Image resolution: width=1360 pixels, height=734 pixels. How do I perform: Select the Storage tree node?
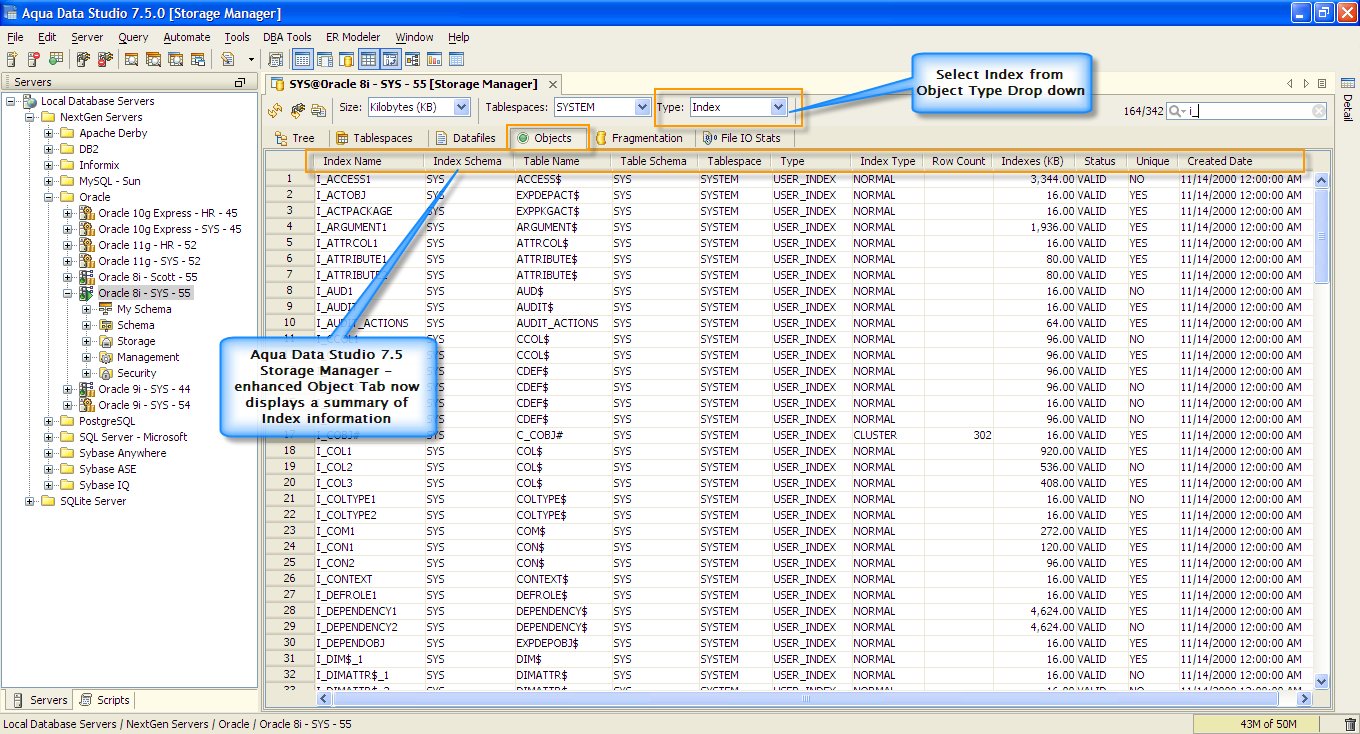tap(136, 341)
